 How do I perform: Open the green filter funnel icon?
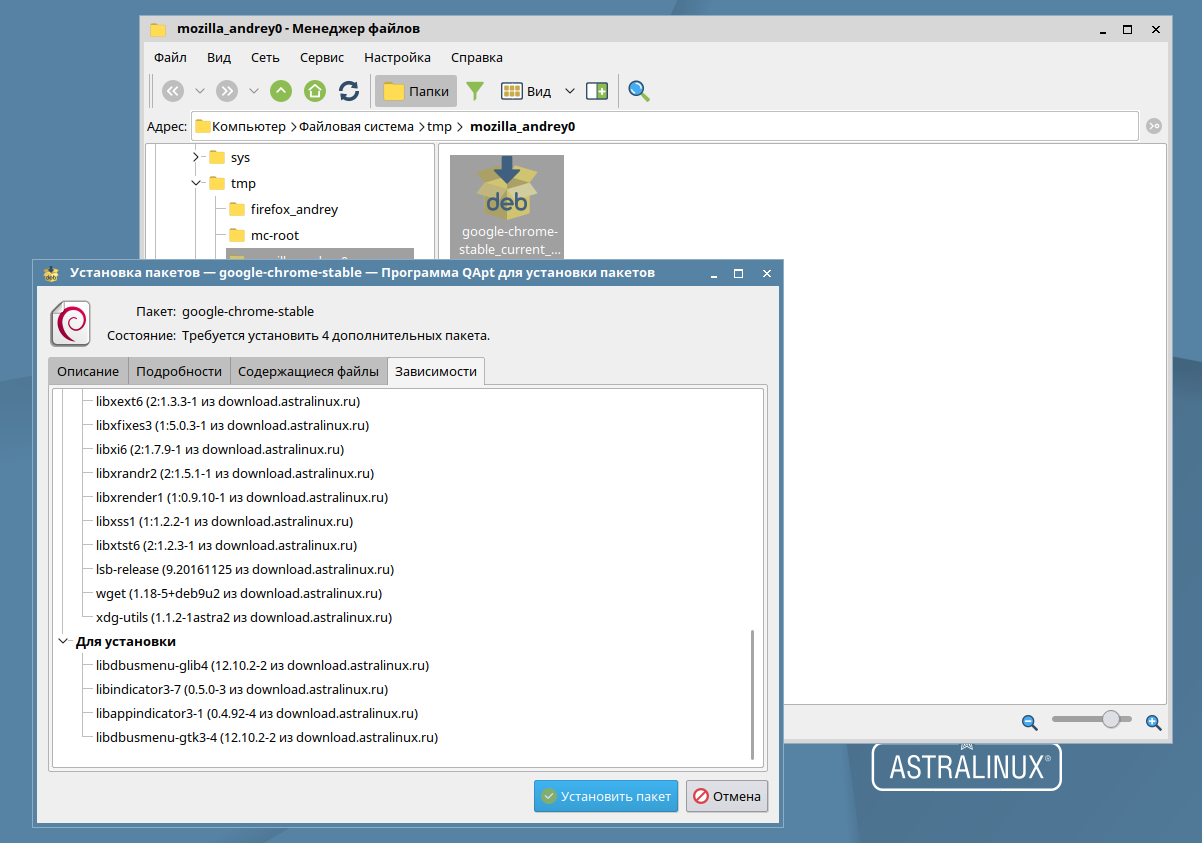pyautogui.click(x=475, y=91)
